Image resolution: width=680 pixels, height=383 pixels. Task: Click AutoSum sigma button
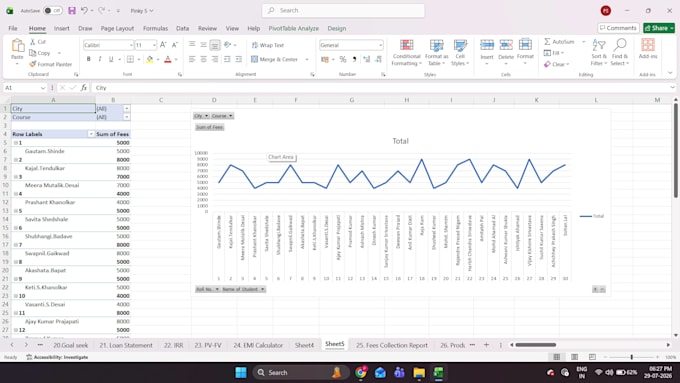559,42
